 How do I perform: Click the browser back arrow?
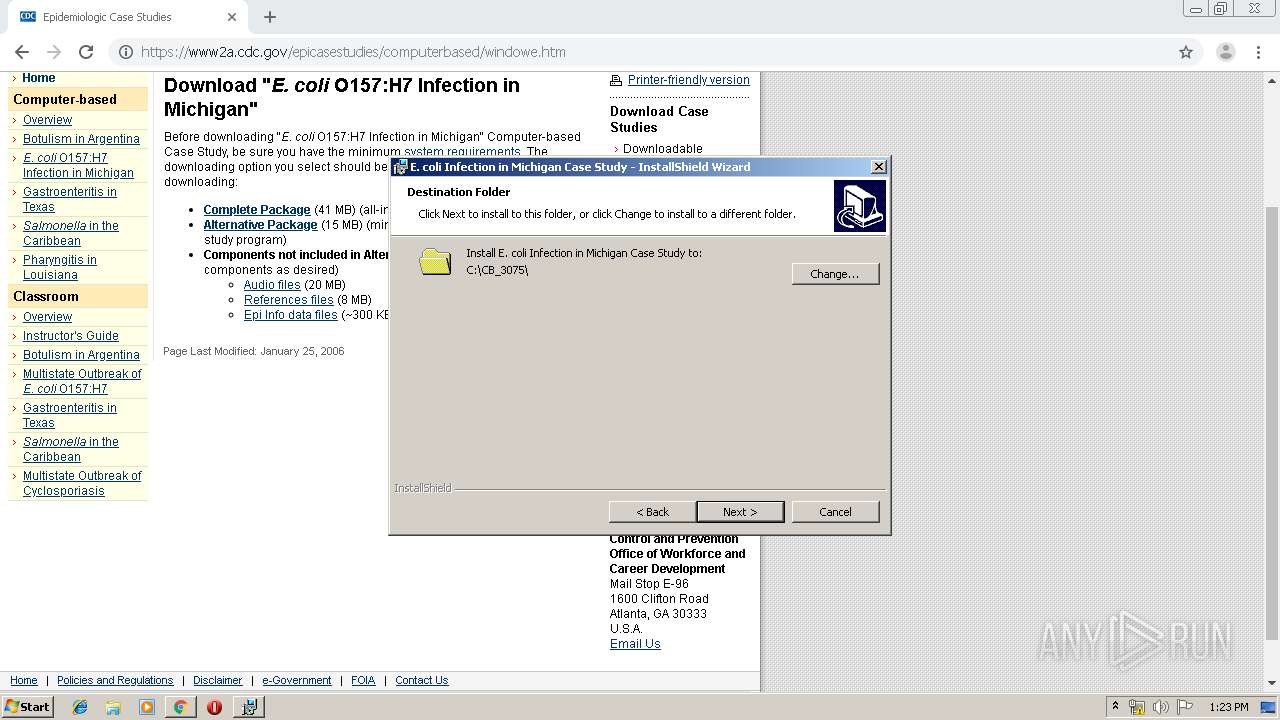(22, 52)
